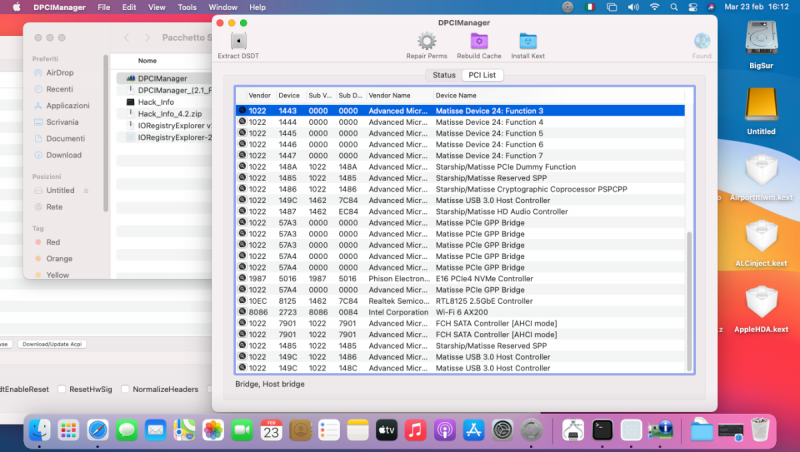The height and width of the screenshot is (452, 800).
Task: Click the Extract DSDT toolbar icon
Action: (238, 42)
